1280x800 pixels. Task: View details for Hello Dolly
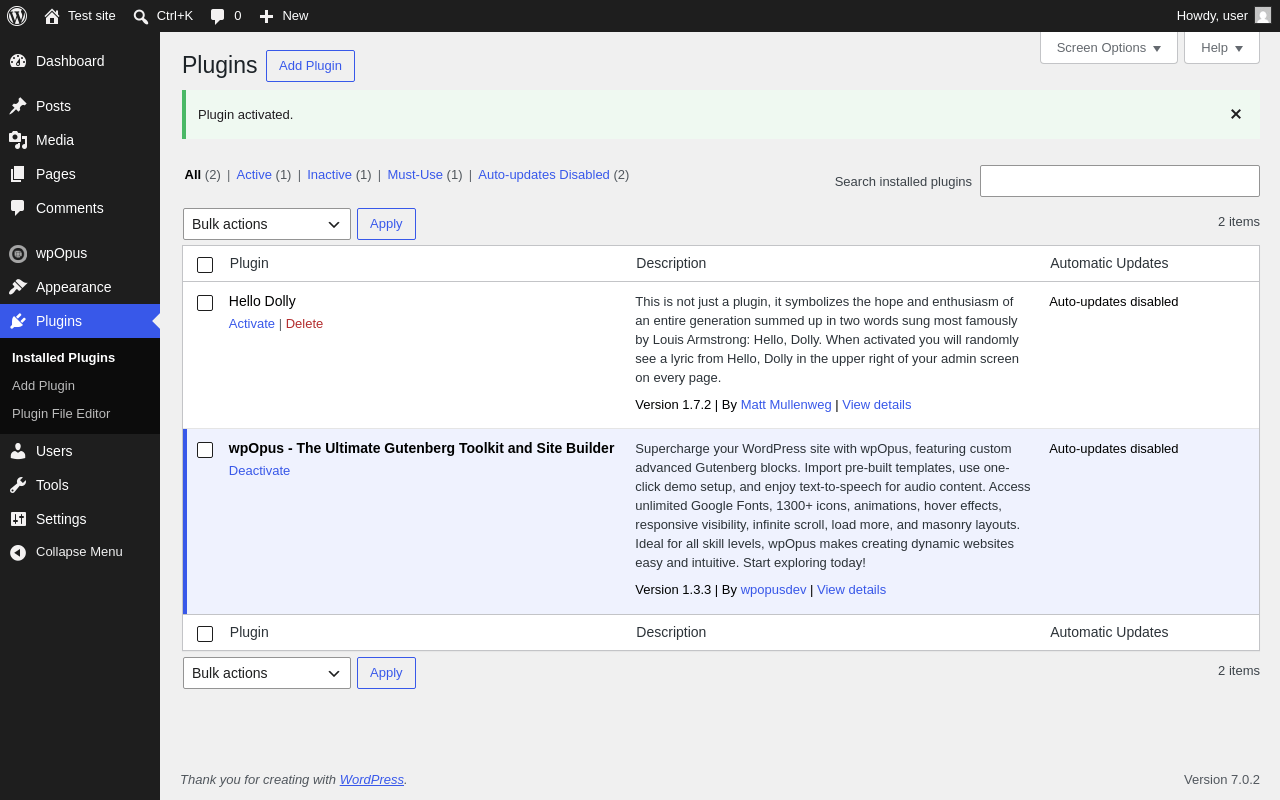click(x=877, y=405)
